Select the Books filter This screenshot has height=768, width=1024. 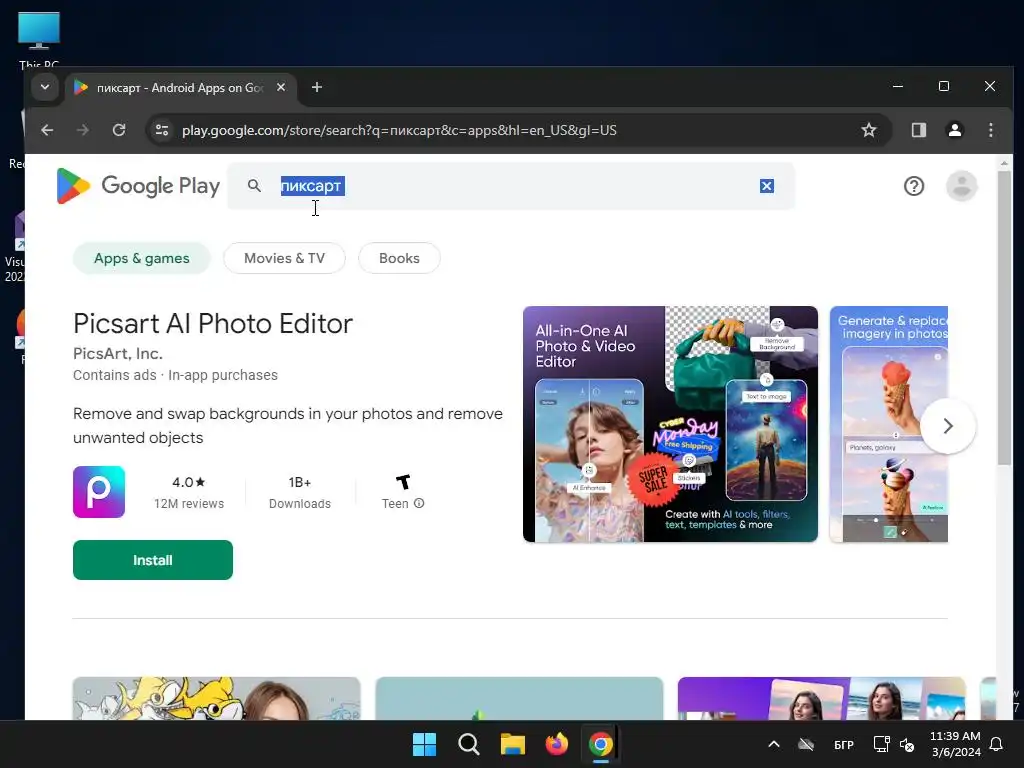pyautogui.click(x=399, y=259)
